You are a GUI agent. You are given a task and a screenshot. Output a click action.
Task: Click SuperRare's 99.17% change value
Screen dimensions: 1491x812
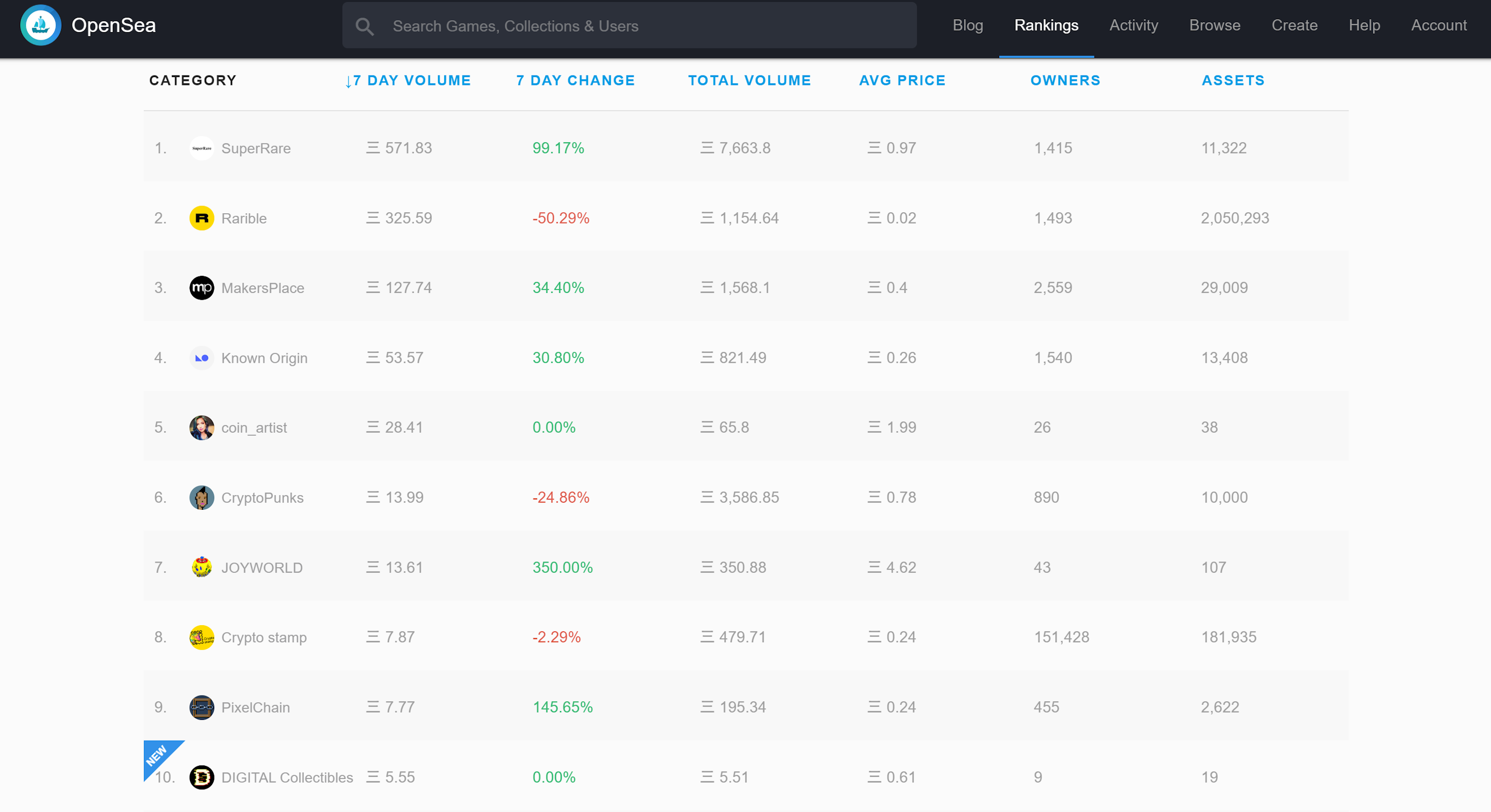tap(558, 148)
